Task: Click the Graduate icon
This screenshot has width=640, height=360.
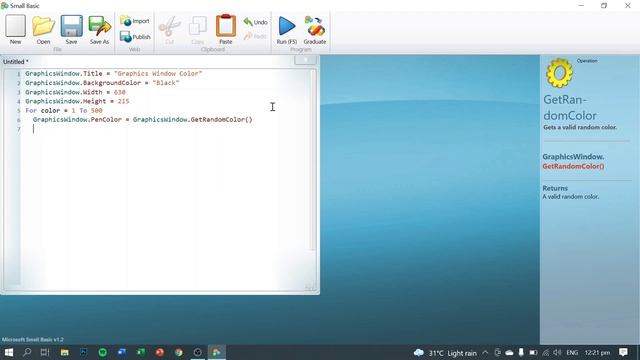Action: [315, 29]
